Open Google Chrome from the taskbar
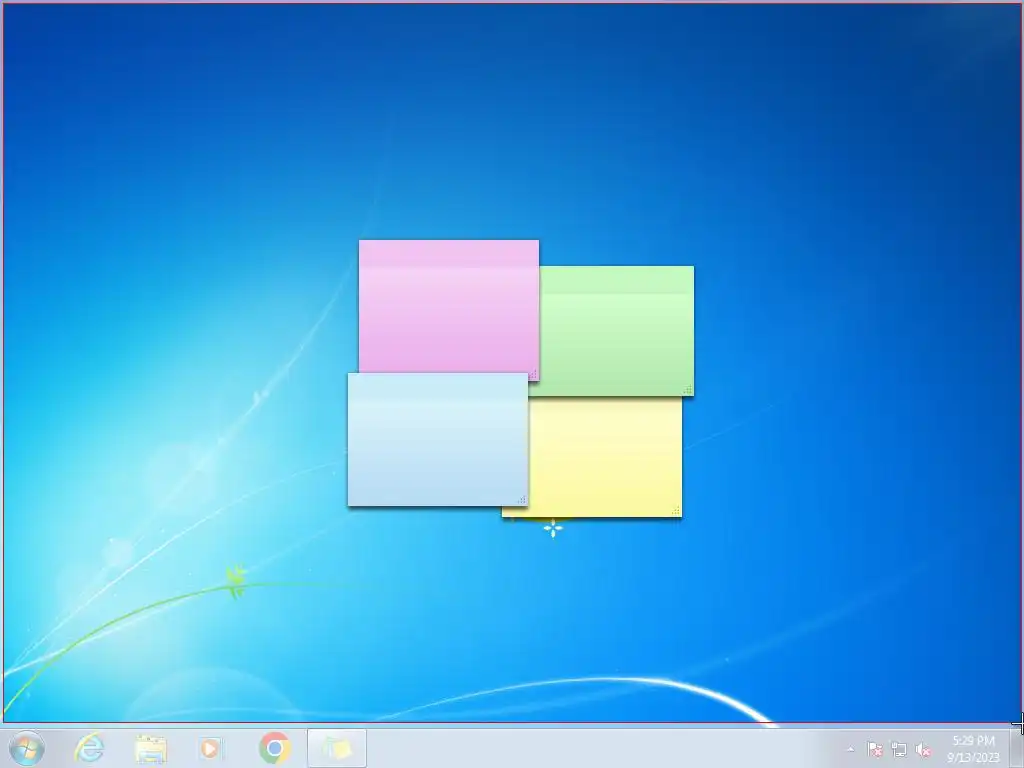This screenshot has height=768, width=1024. click(275, 748)
